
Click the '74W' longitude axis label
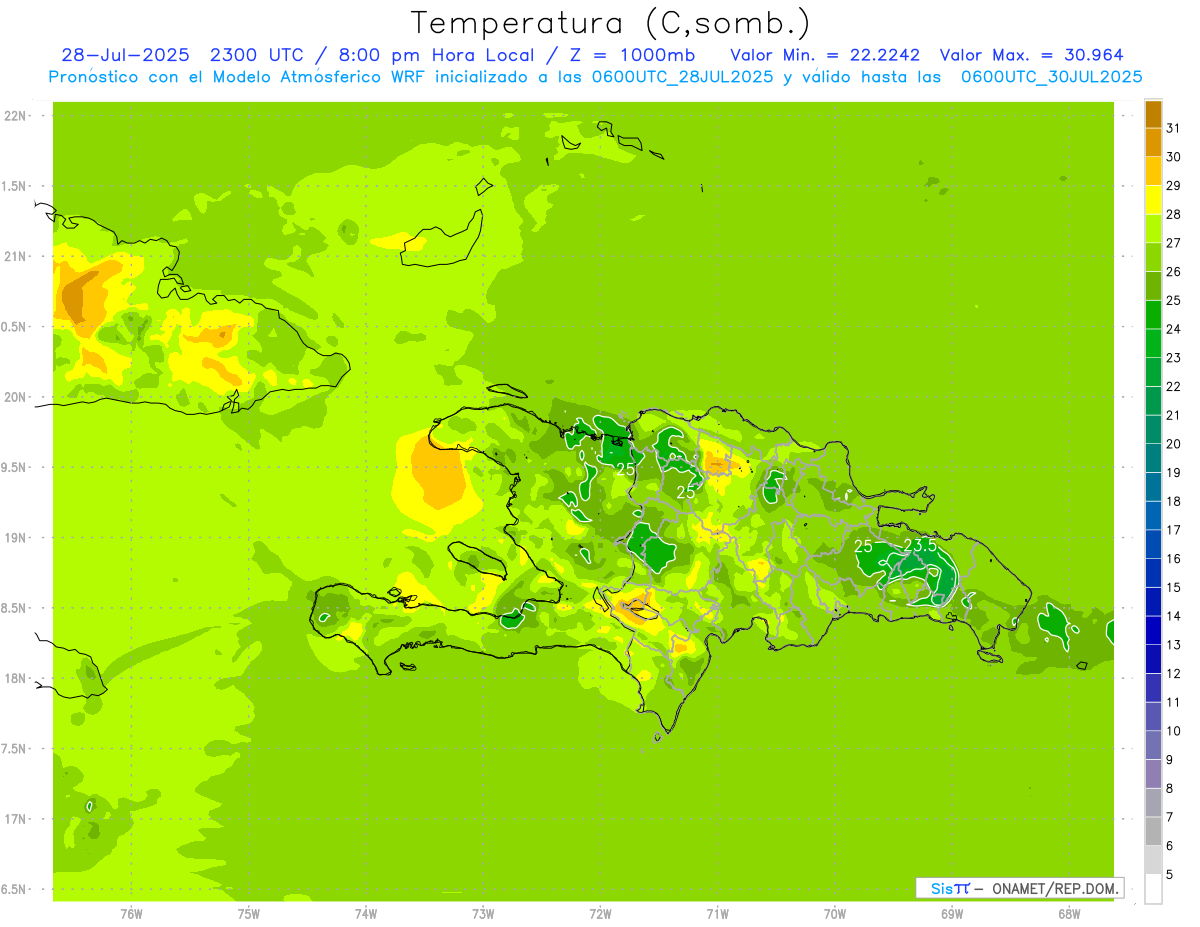tap(365, 913)
